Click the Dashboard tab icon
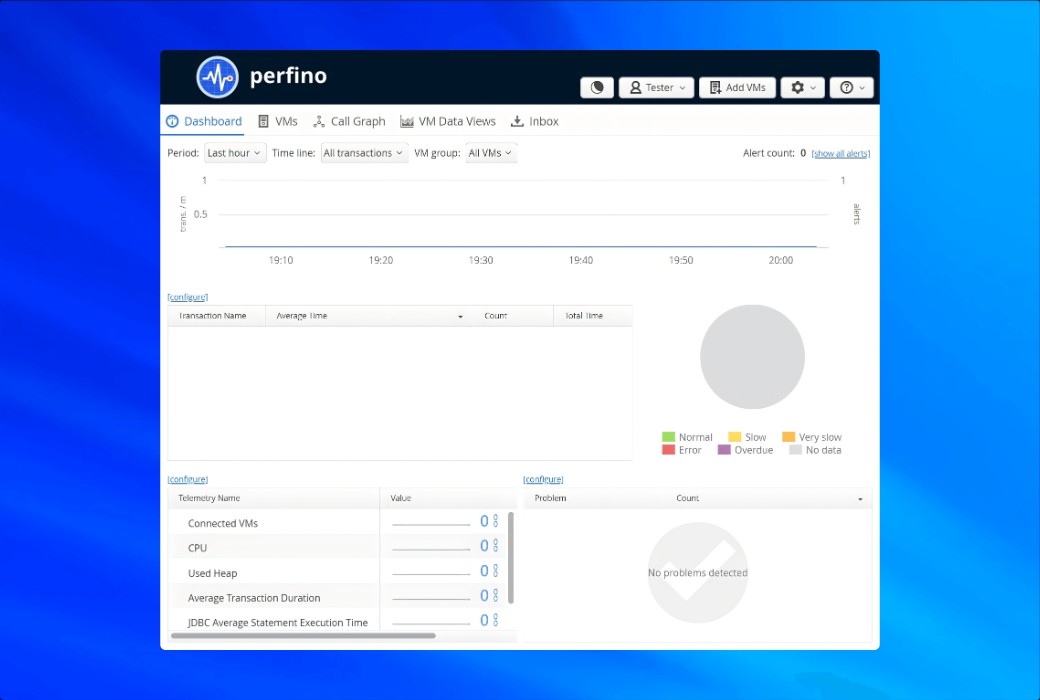The height and width of the screenshot is (700, 1040). coord(172,121)
